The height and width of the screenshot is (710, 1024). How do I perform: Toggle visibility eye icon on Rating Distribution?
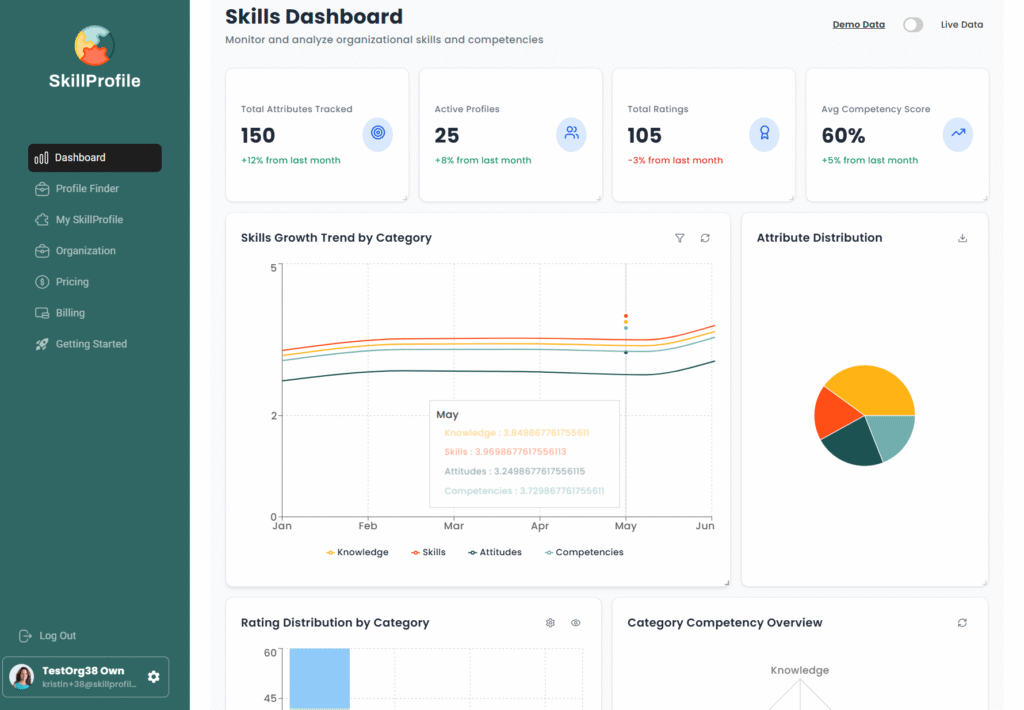[x=576, y=623]
